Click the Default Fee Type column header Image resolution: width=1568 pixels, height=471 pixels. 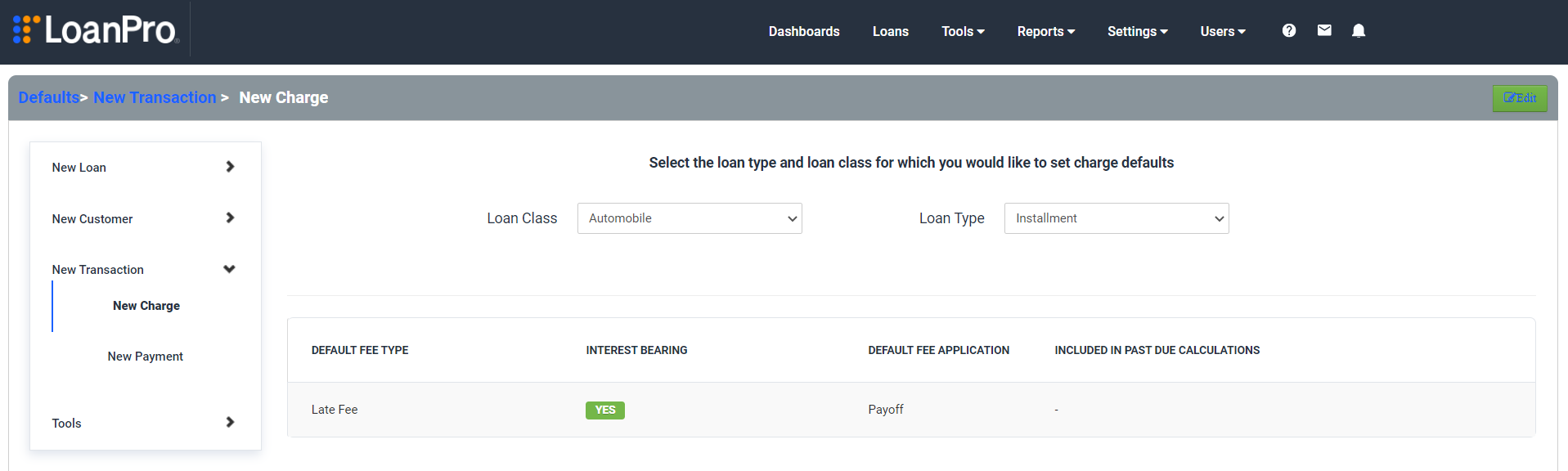(x=360, y=350)
